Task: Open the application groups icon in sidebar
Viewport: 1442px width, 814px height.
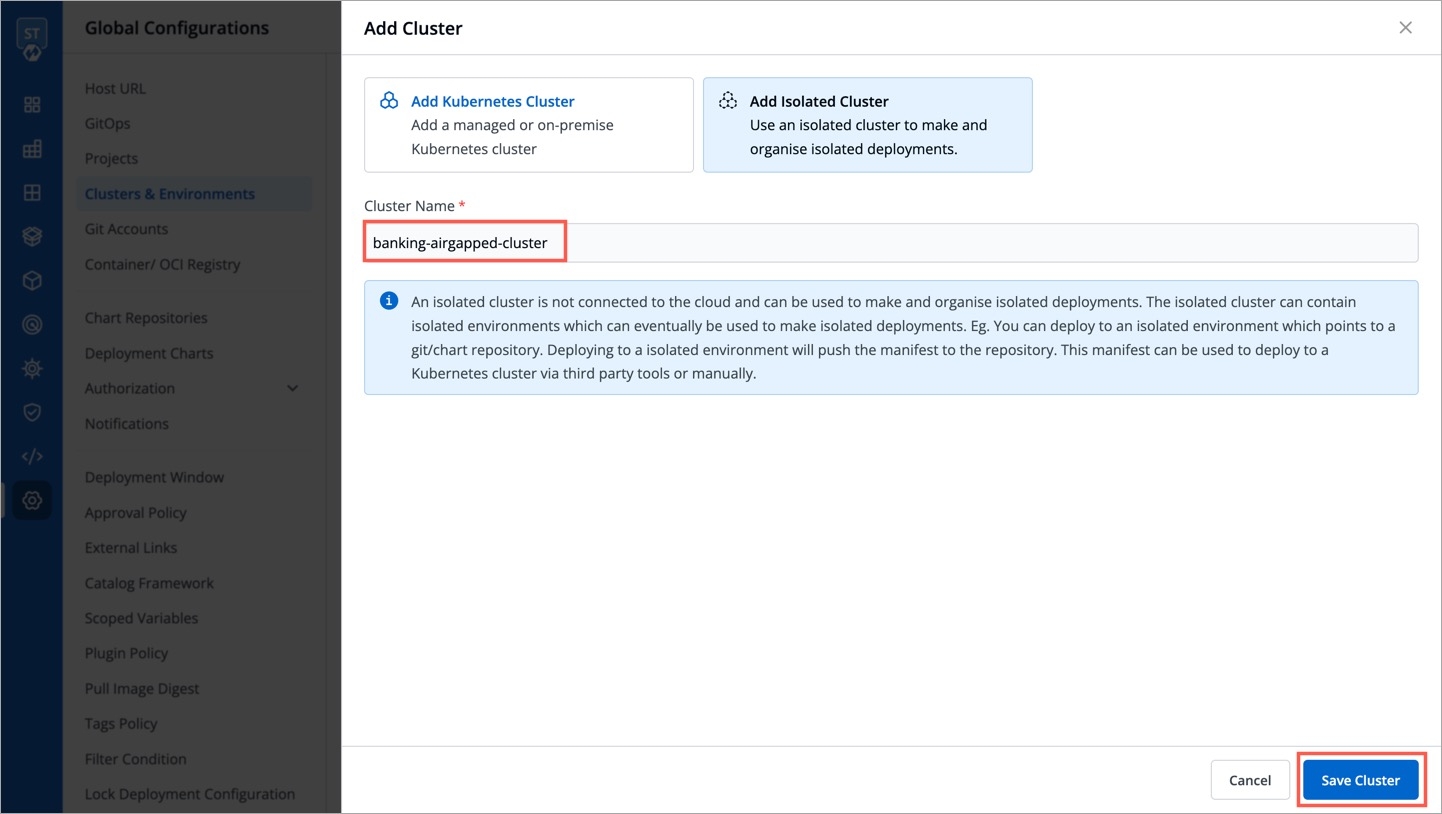Action: coord(32,193)
